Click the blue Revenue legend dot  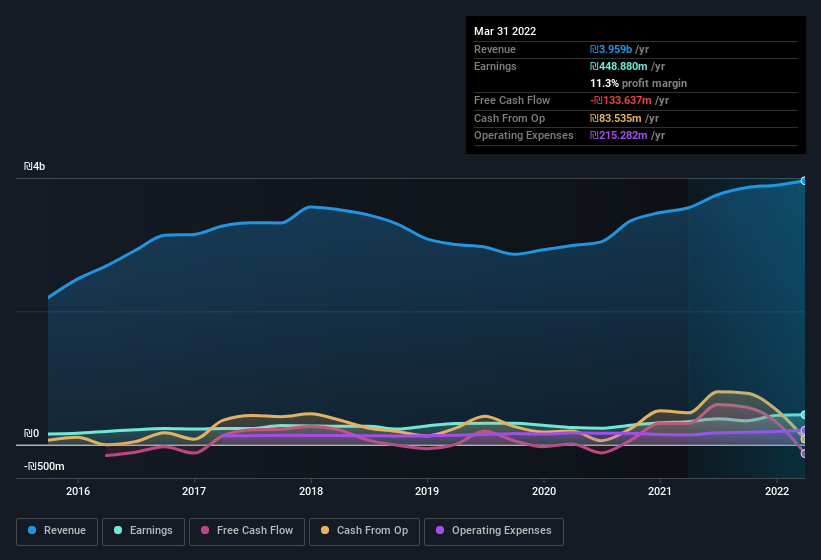(32, 530)
